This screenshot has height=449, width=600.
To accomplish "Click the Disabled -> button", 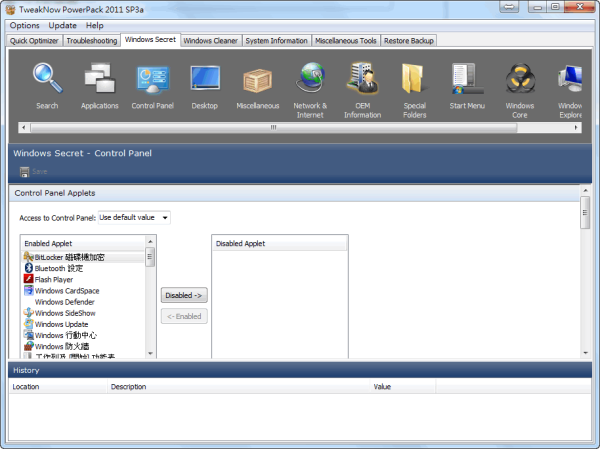I will click(184, 296).
